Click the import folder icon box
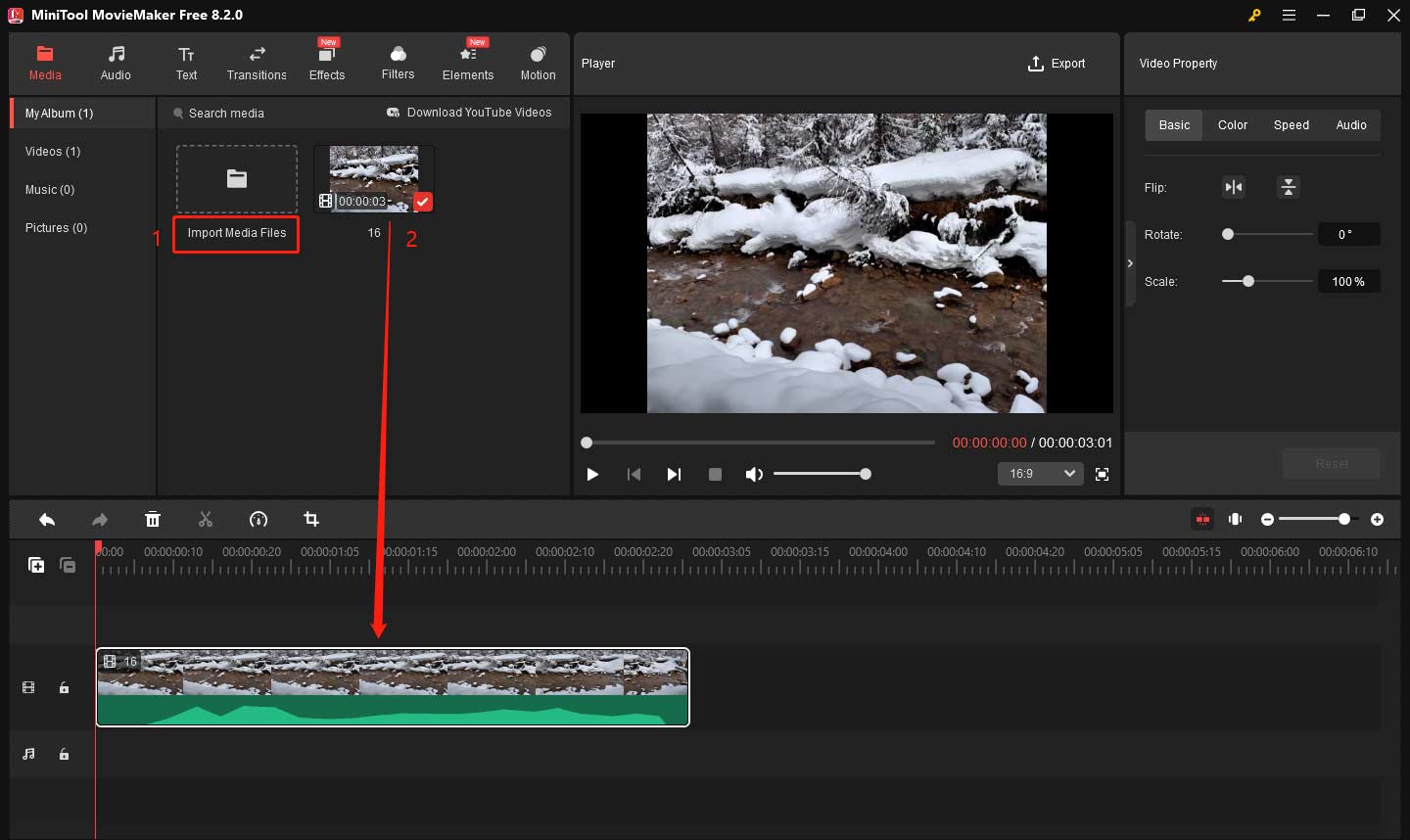1410x840 pixels. click(x=237, y=179)
